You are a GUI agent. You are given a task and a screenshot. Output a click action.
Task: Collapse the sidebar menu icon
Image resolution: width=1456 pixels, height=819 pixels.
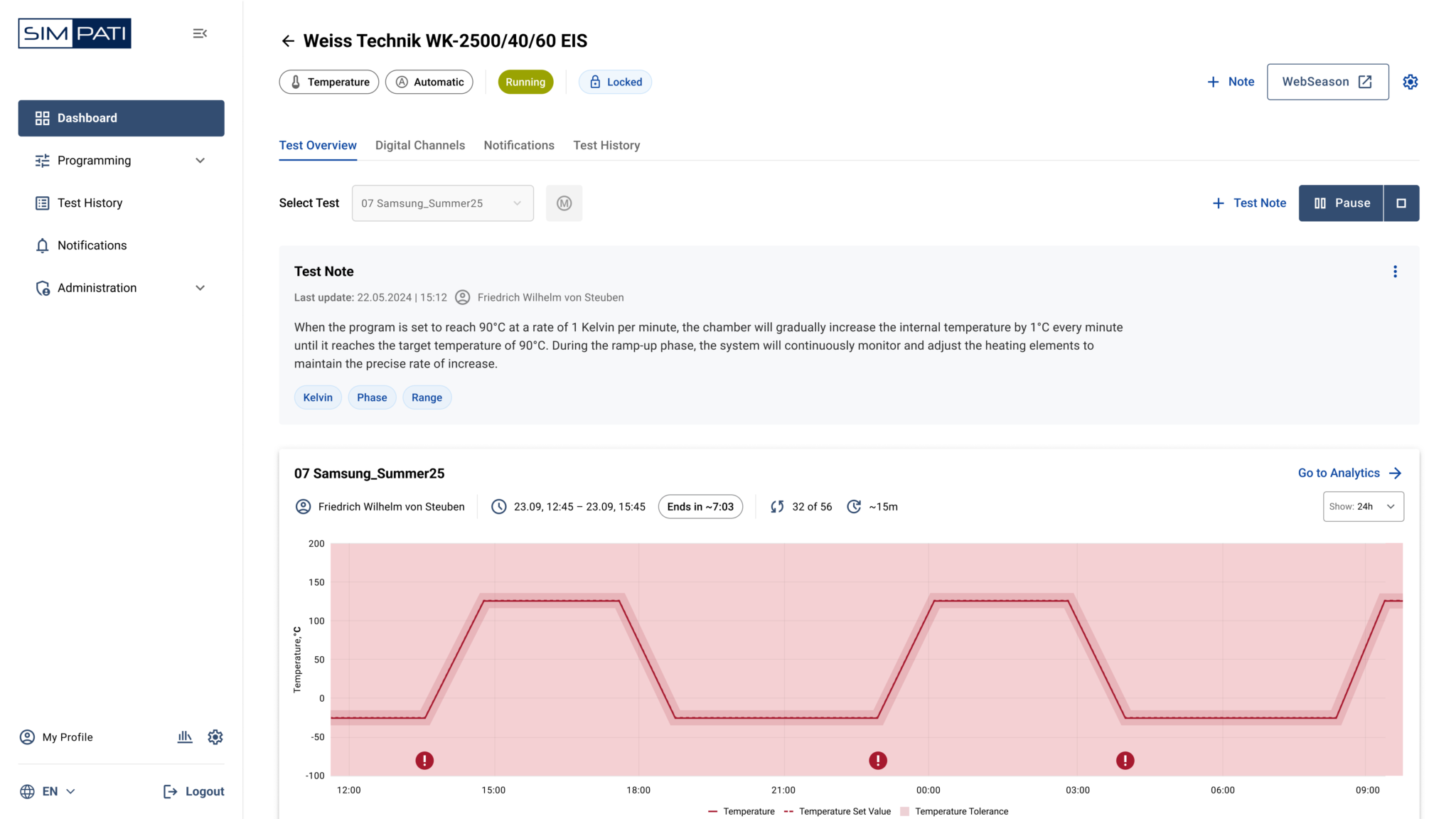tap(200, 33)
